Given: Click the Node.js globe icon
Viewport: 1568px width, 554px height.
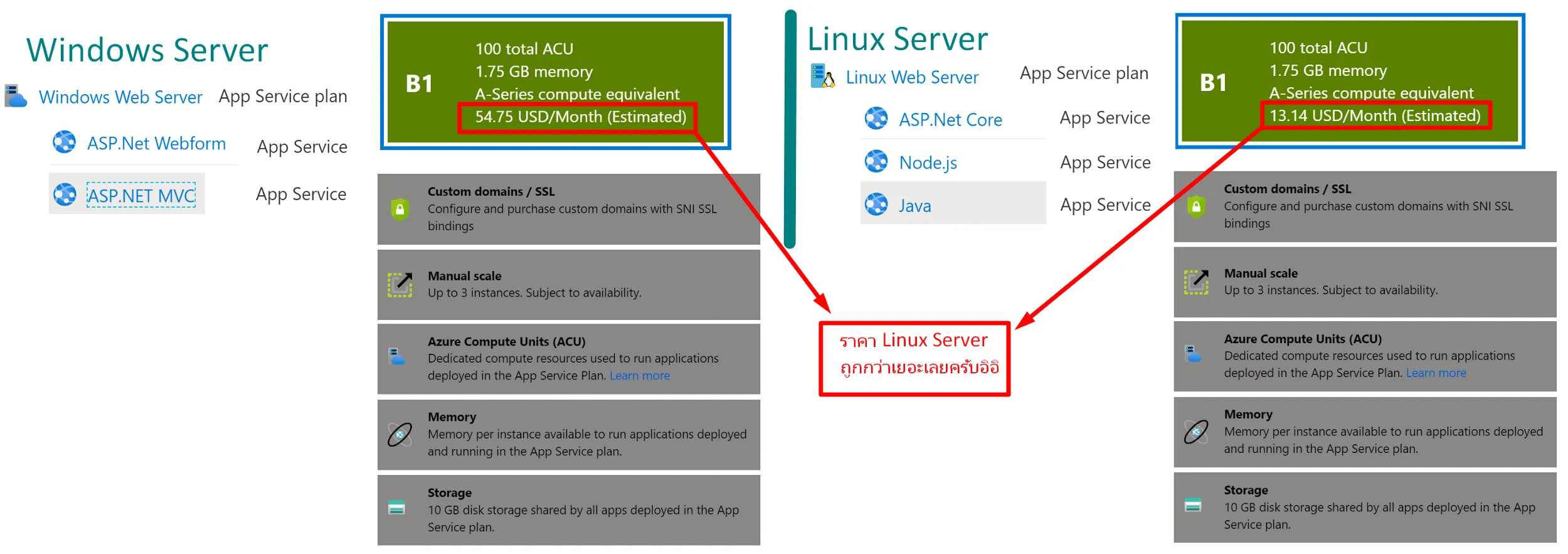Looking at the screenshot, I should click(876, 161).
